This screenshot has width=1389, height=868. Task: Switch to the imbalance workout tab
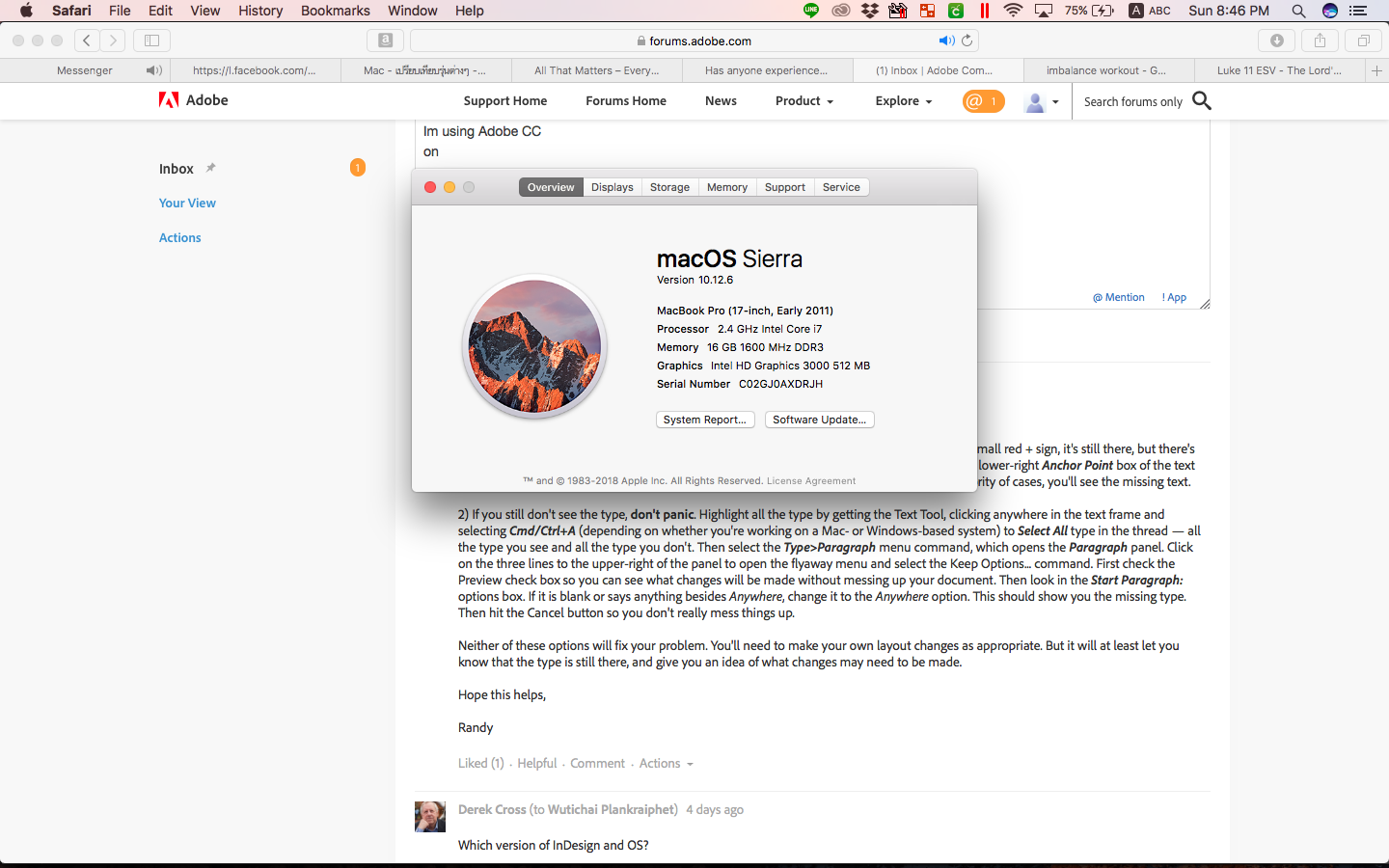(x=1108, y=70)
